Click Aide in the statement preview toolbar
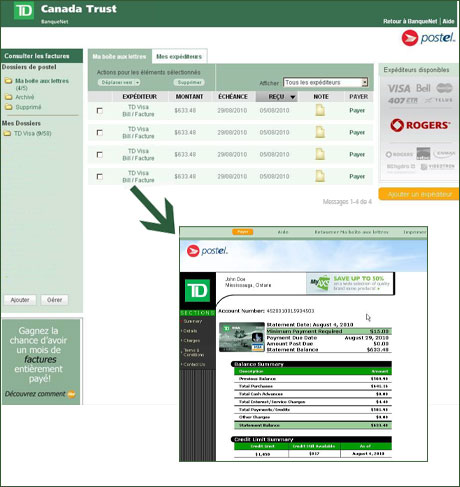460x487 pixels. pyautogui.click(x=283, y=232)
